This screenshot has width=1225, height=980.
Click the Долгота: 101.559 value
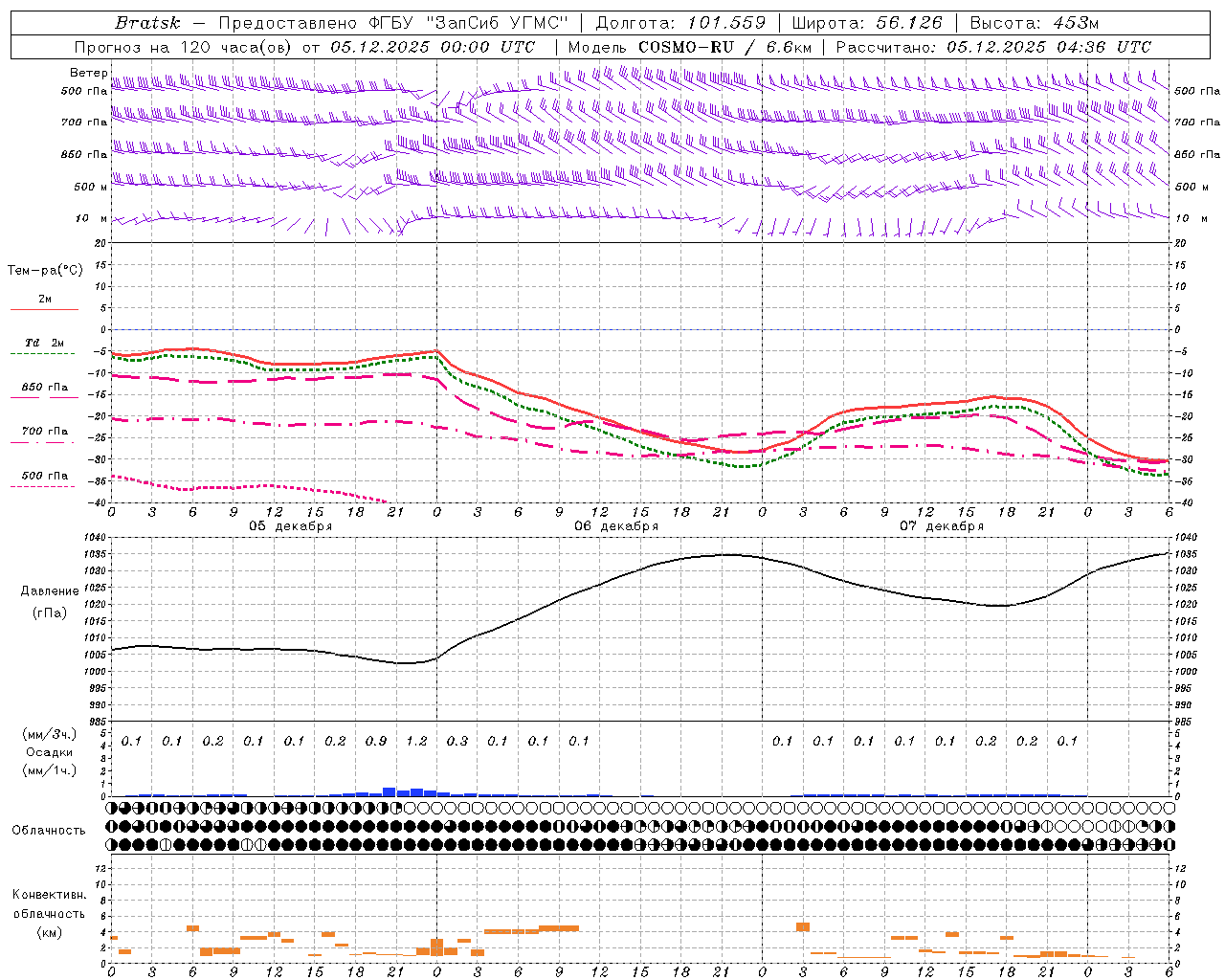click(x=680, y=23)
